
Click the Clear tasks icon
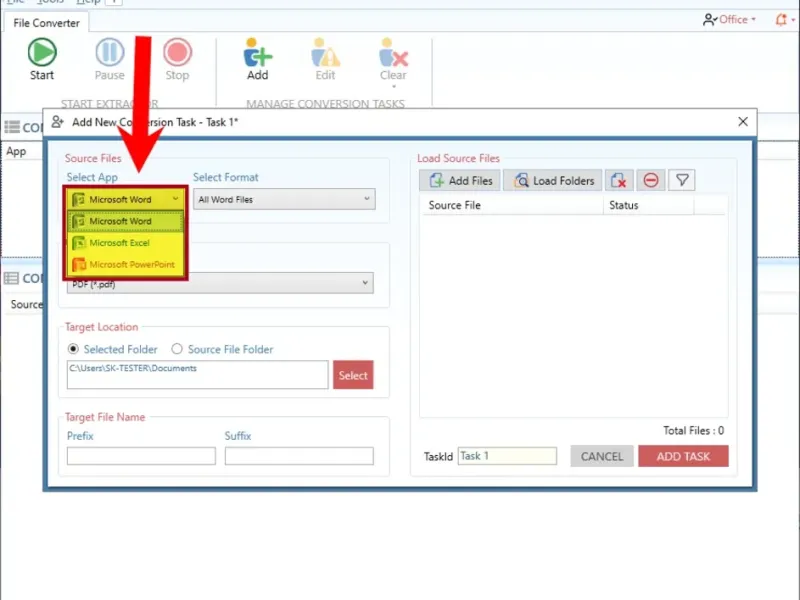tap(393, 53)
